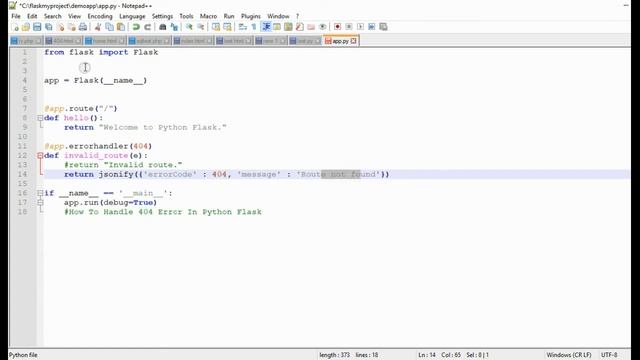This screenshot has height=360, width=640.
Task: Place cursor in 'from flask import Flask' line
Action: 101,52
